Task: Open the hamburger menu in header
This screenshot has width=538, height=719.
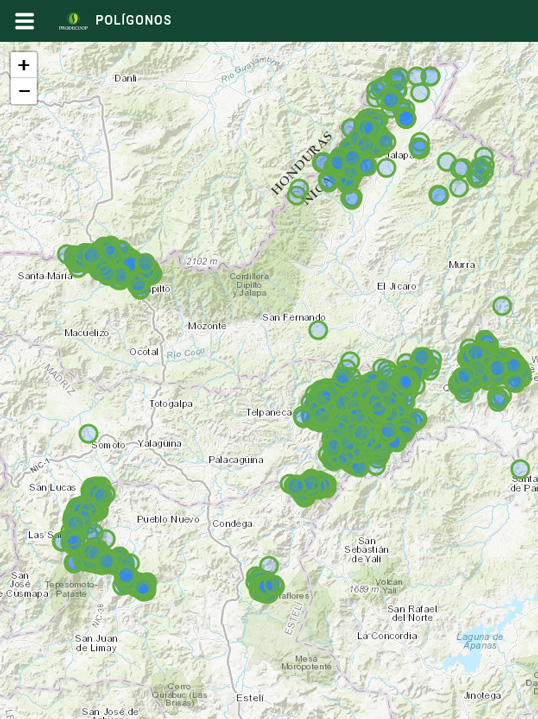Action: tap(24, 21)
